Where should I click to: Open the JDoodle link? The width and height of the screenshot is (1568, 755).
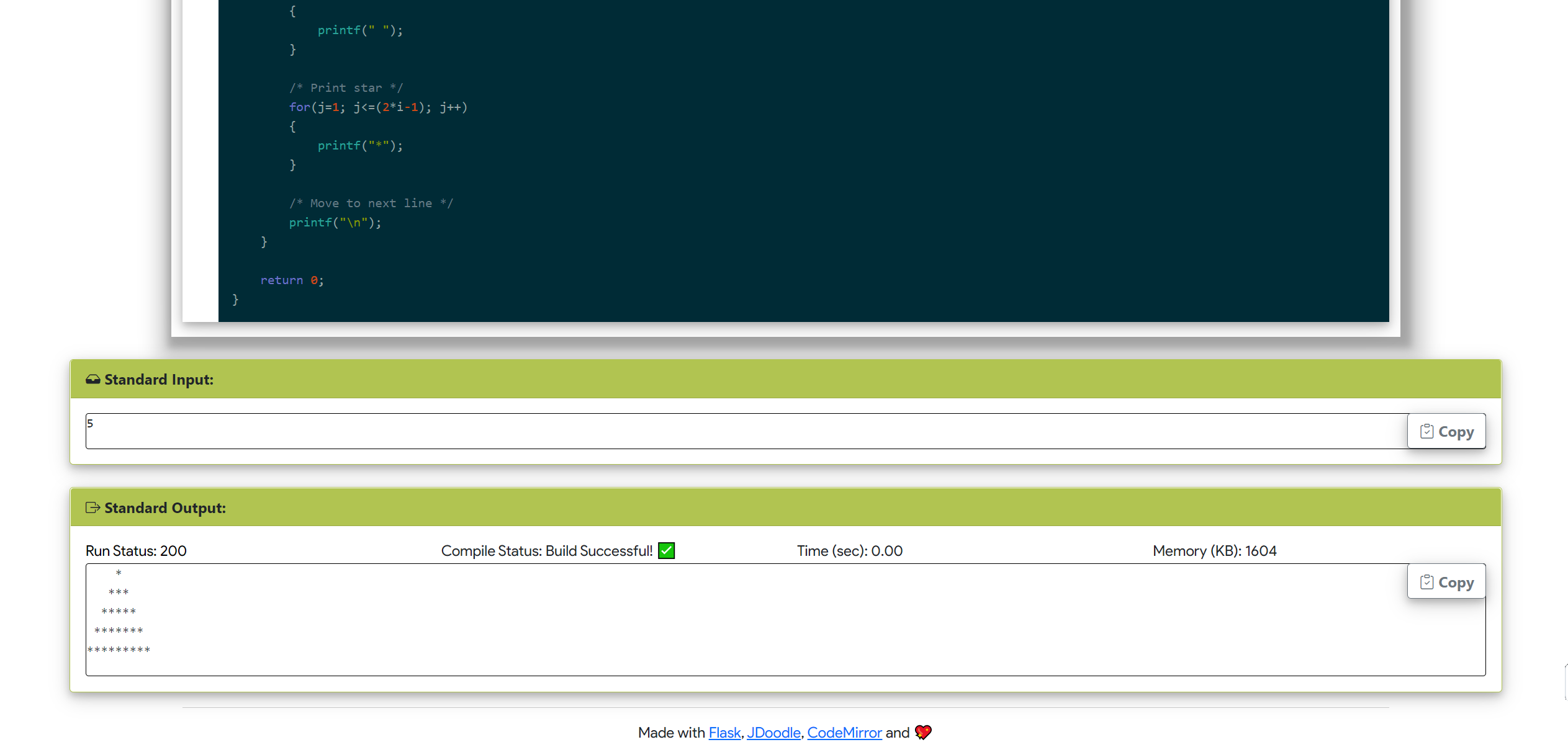click(773, 733)
